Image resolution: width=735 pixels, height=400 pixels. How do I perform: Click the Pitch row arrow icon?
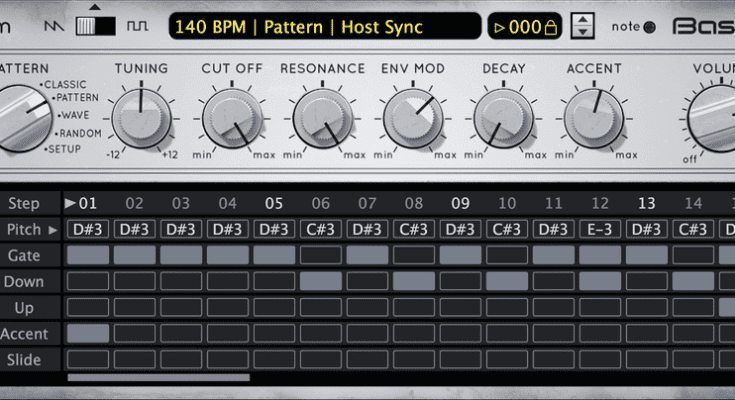click(53, 230)
